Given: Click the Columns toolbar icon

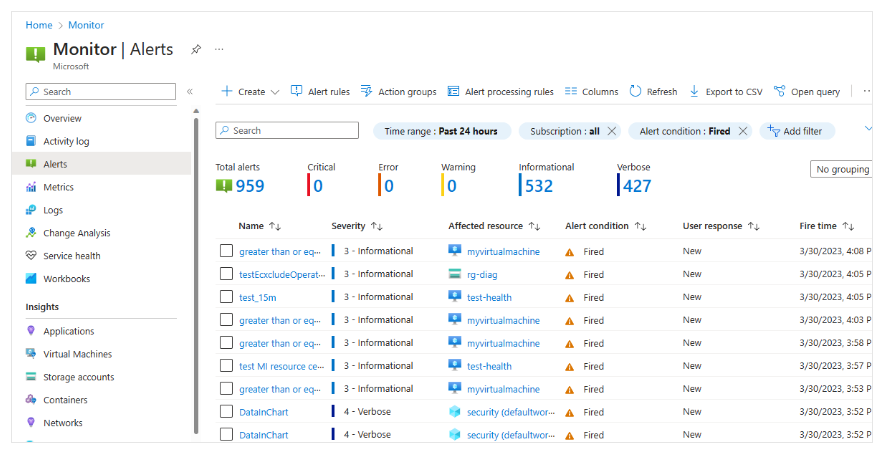Looking at the screenshot, I should (x=571, y=92).
